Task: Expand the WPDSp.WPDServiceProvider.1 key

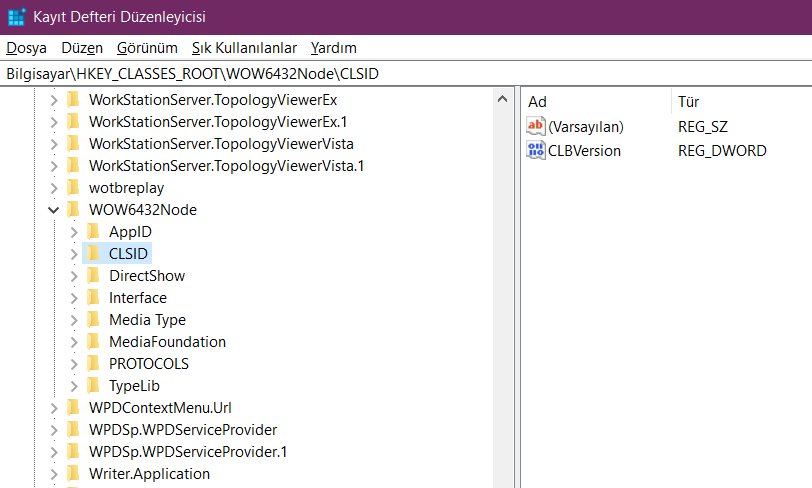Action: 54,452
